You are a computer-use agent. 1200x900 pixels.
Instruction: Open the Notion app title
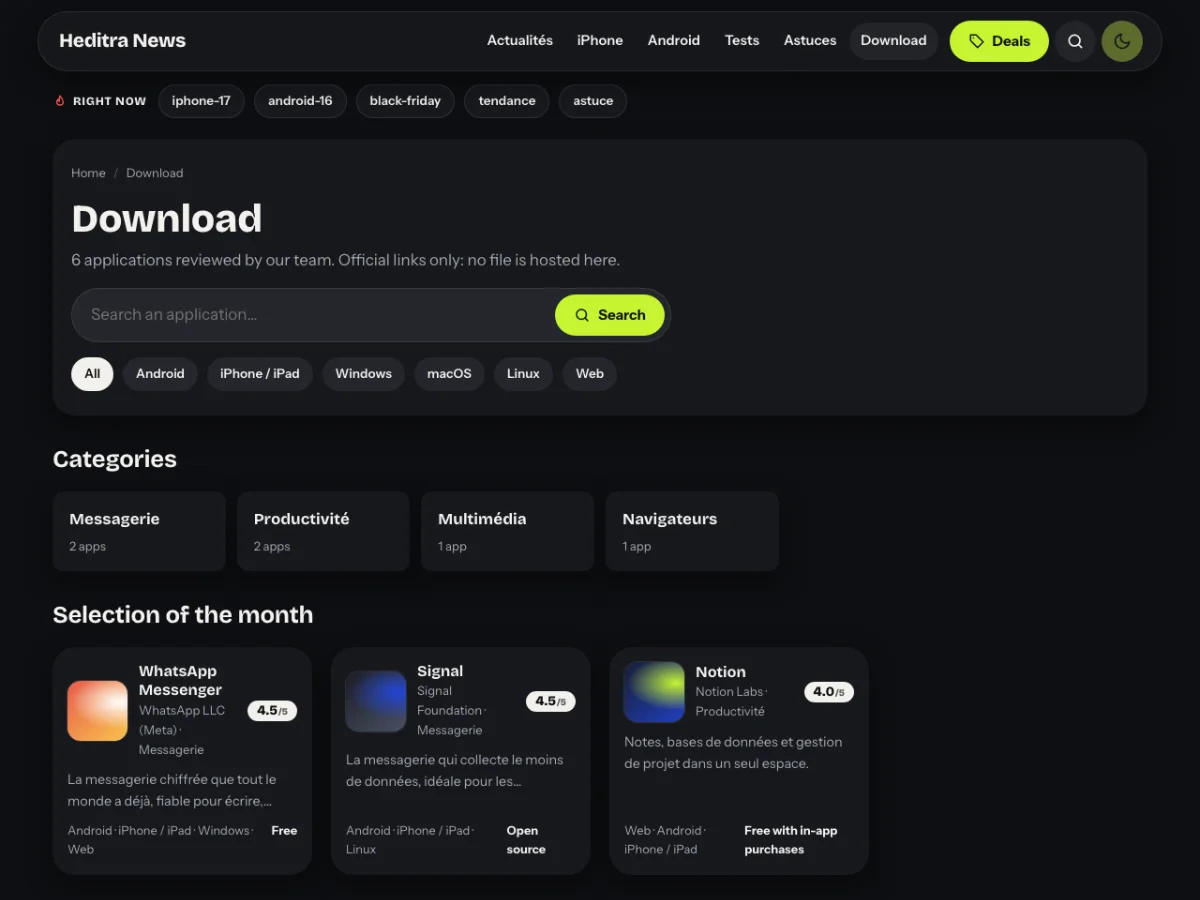721,672
